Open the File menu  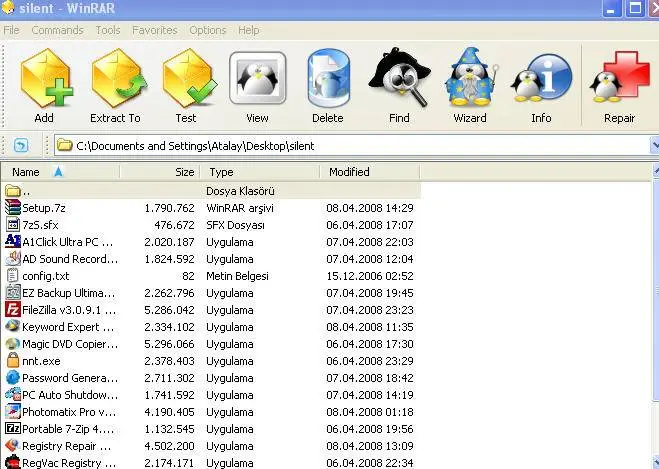[11, 30]
